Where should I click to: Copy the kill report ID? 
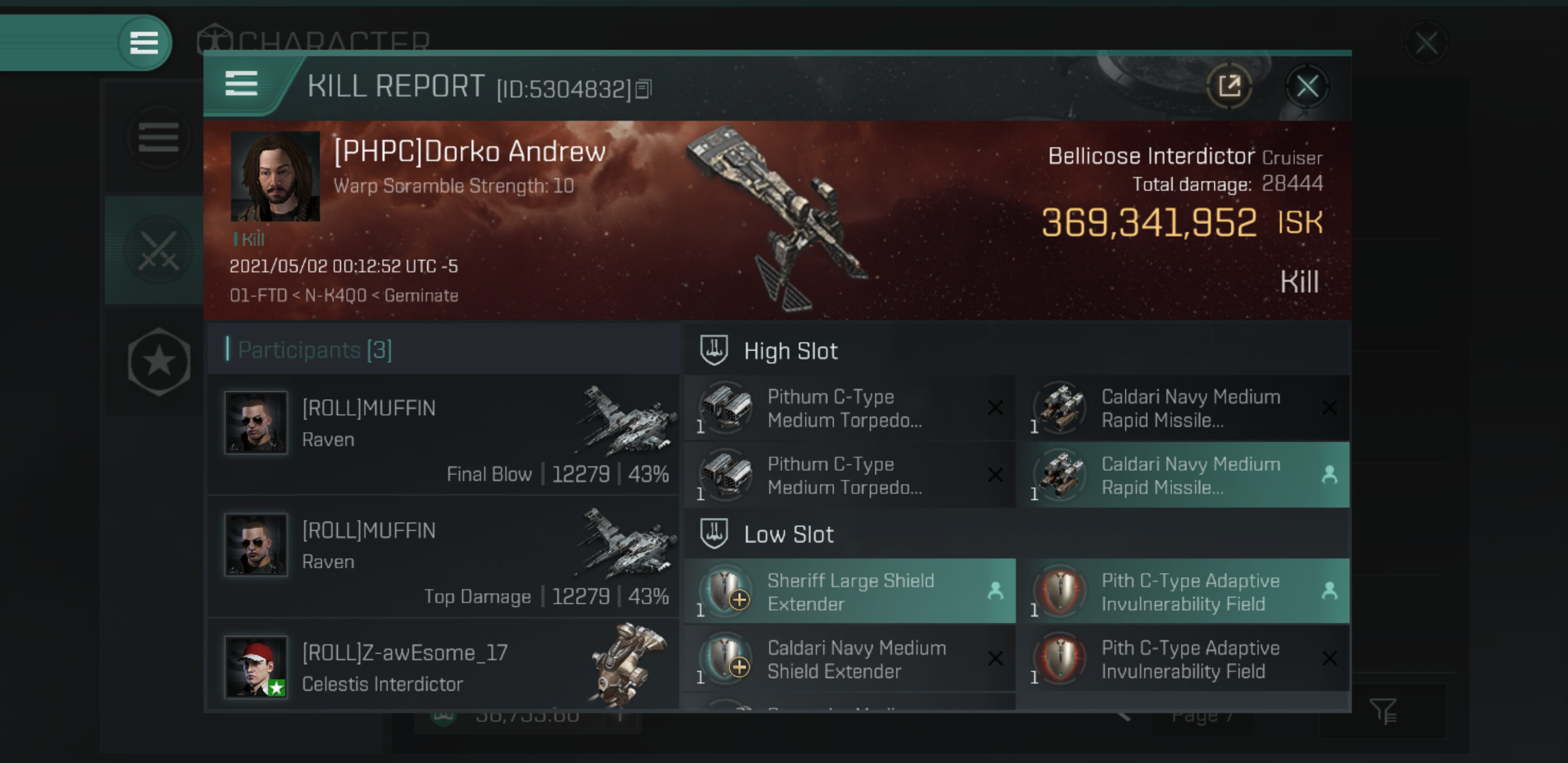pos(644,90)
